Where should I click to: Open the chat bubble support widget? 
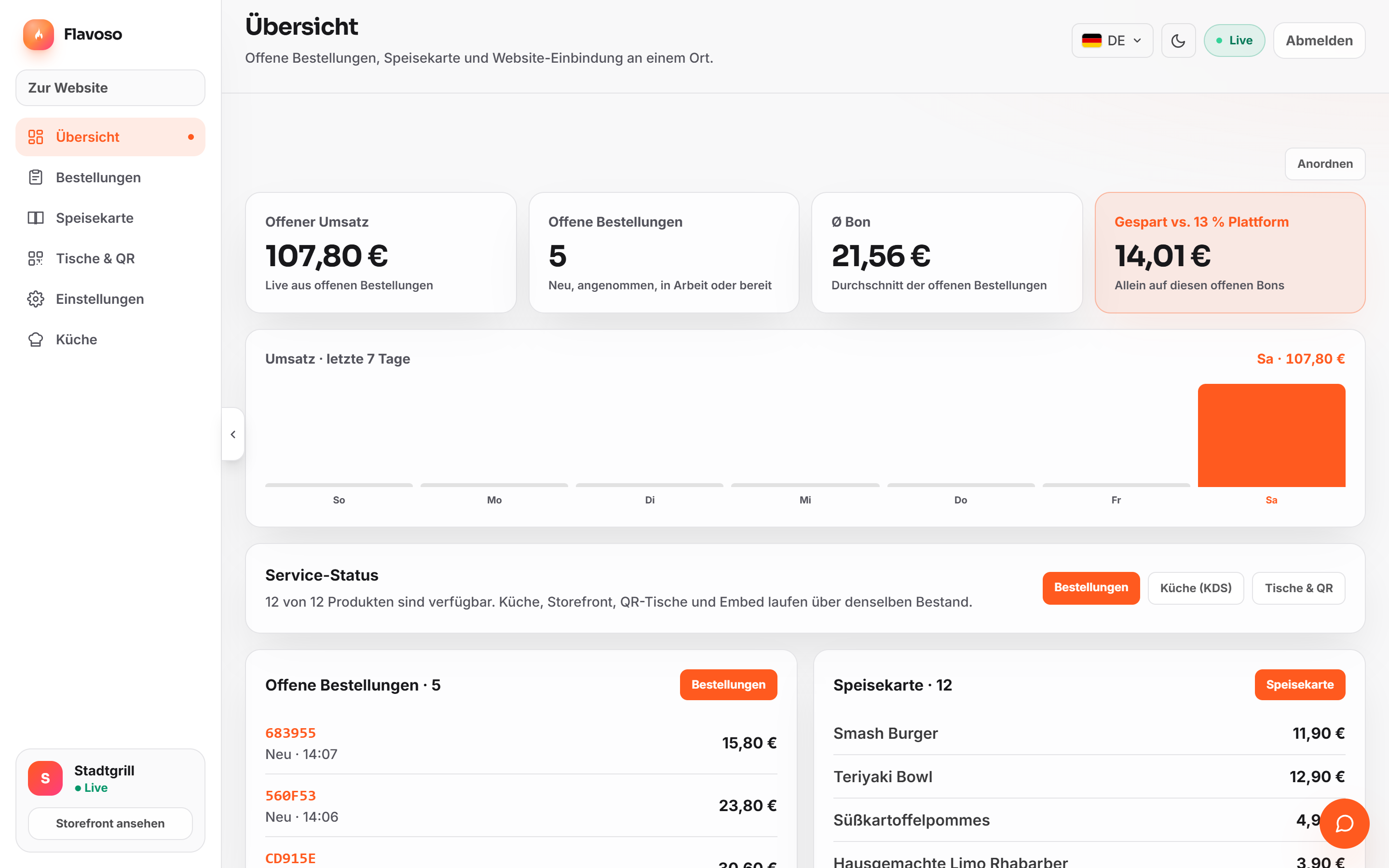pyautogui.click(x=1344, y=823)
